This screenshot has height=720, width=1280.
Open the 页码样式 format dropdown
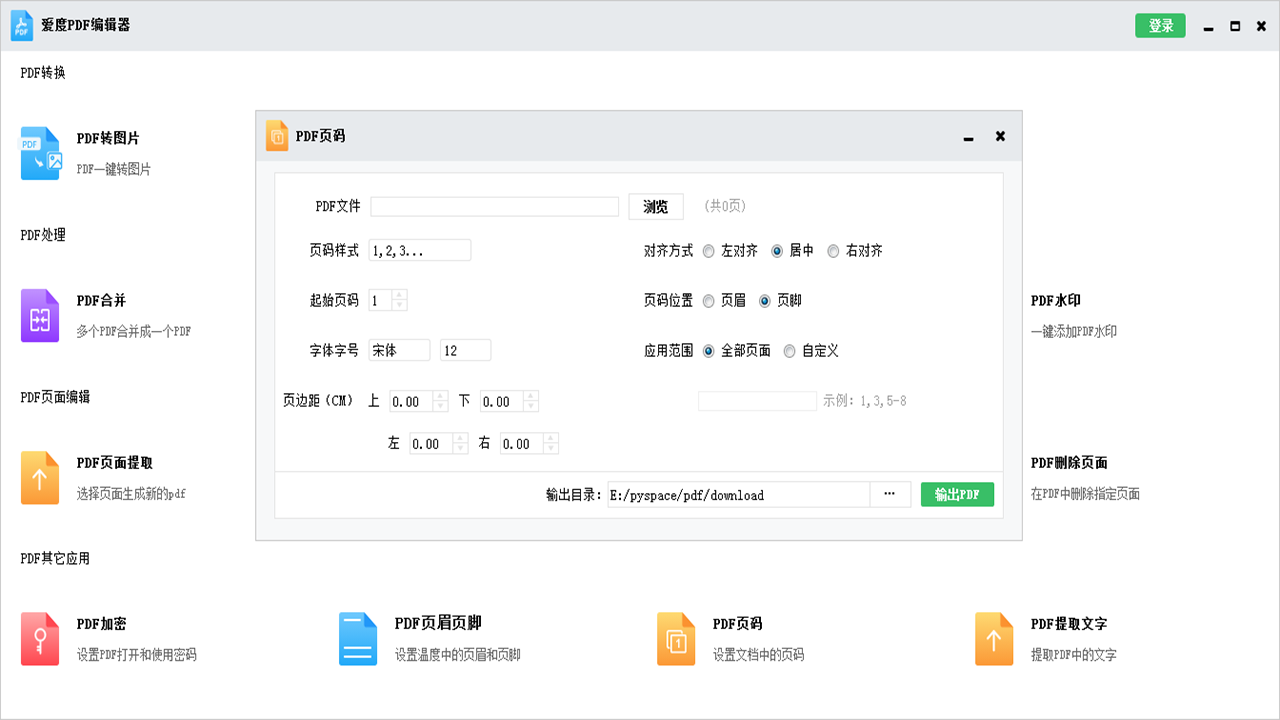(420, 250)
